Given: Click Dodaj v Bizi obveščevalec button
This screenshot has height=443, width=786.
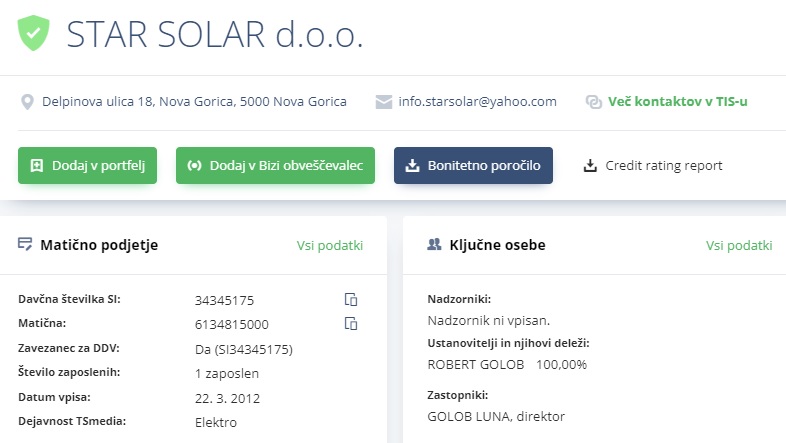Looking at the screenshot, I should click(x=275, y=165).
